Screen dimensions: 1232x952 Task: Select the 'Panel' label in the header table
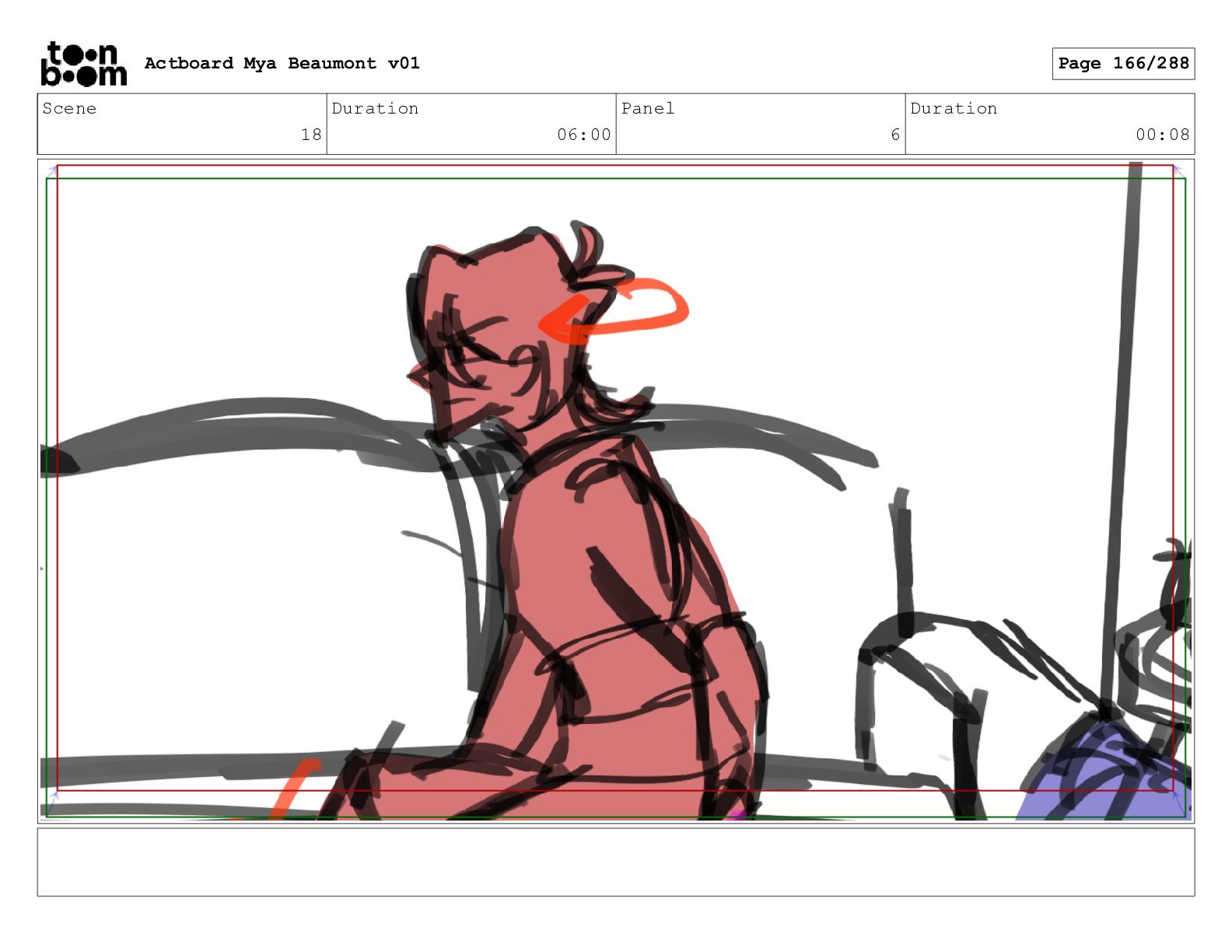click(x=648, y=109)
